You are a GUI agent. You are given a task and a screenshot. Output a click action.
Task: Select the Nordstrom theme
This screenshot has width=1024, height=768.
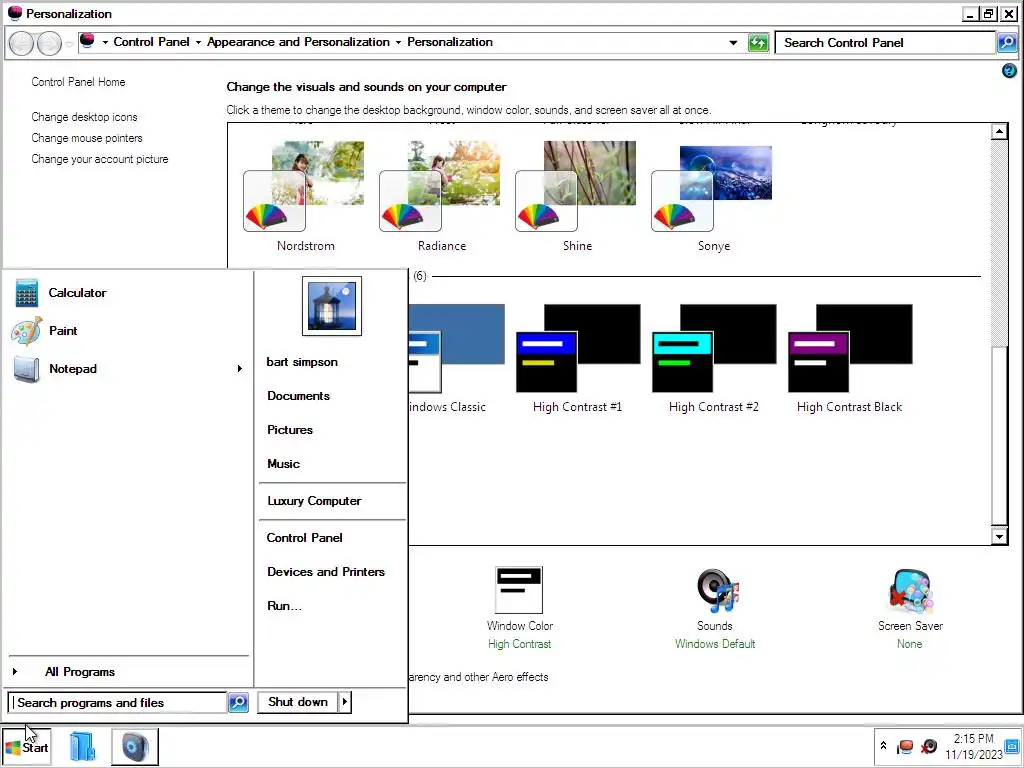pos(305,196)
